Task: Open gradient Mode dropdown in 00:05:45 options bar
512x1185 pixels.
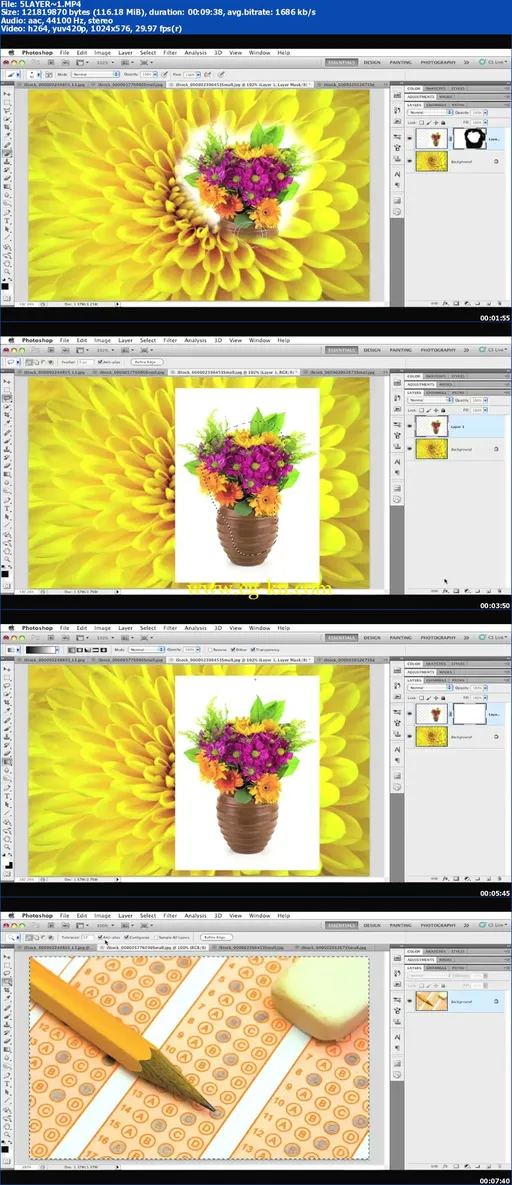Action: click(146, 648)
